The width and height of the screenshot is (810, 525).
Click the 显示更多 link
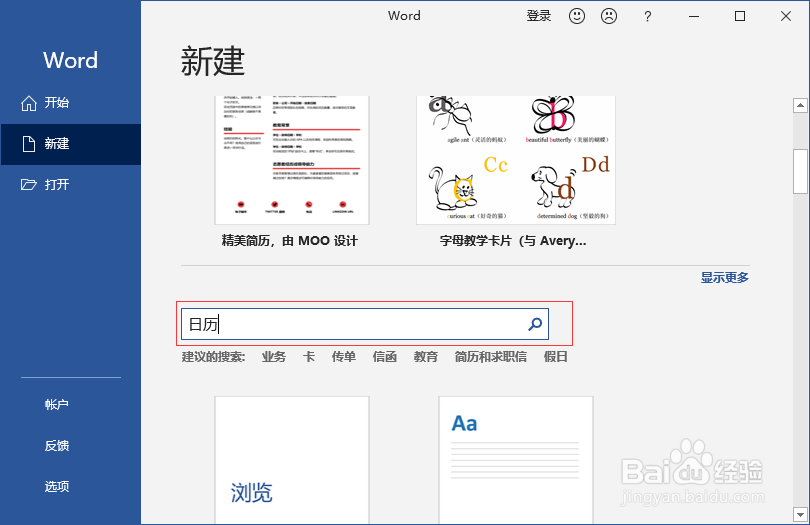pos(724,277)
